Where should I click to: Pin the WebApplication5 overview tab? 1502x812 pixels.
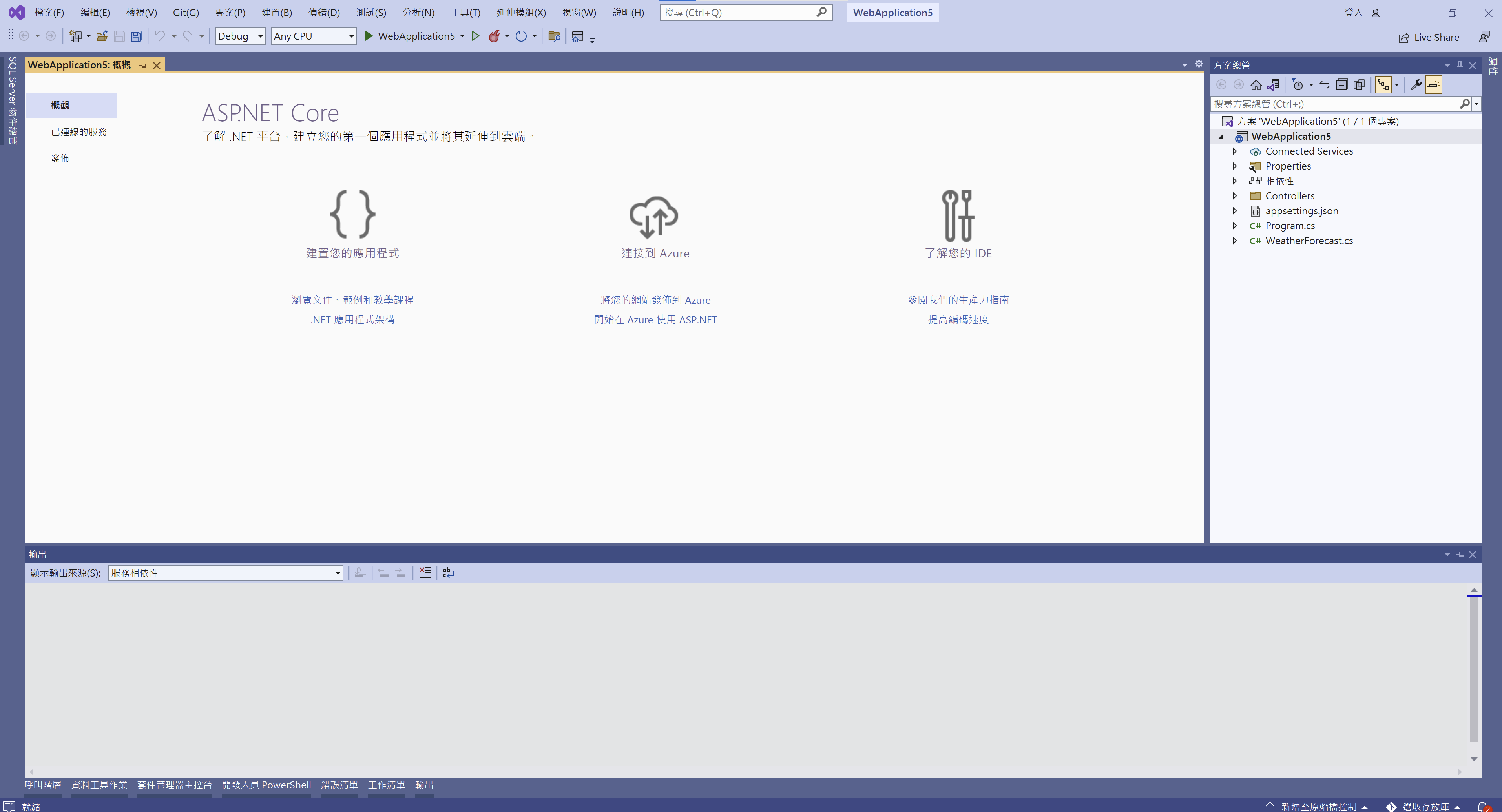pos(142,65)
